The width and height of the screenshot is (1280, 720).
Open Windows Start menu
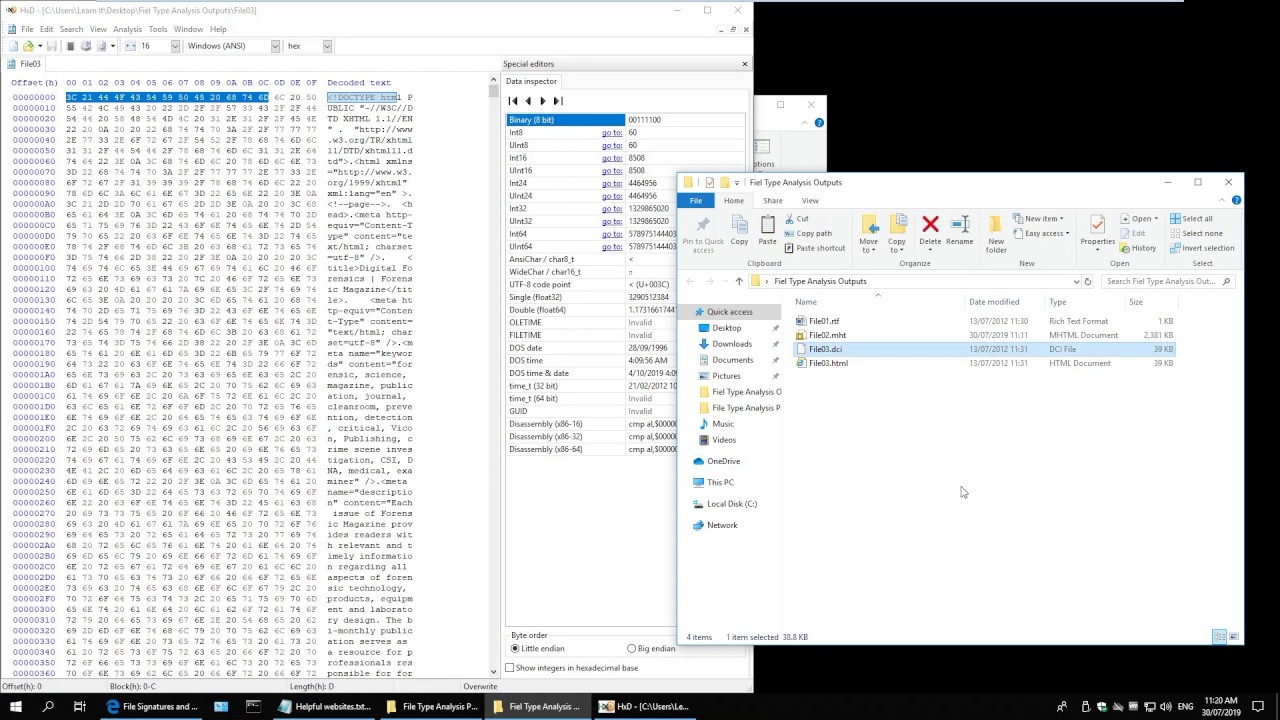click(x=16, y=706)
